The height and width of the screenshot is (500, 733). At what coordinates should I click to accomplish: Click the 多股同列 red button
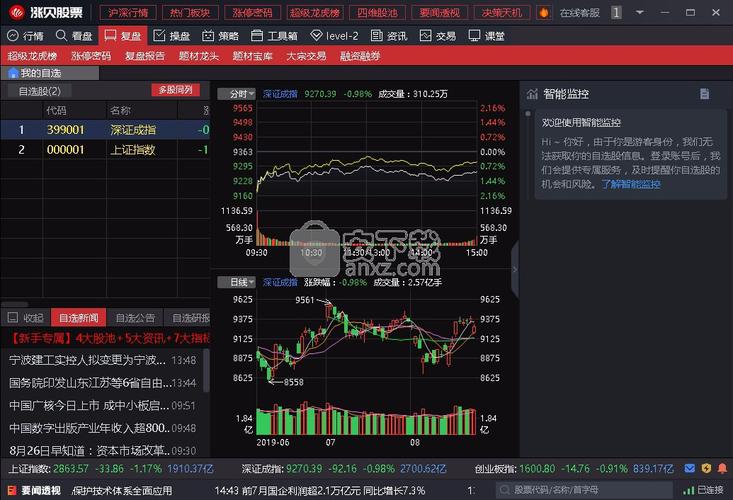click(x=176, y=90)
